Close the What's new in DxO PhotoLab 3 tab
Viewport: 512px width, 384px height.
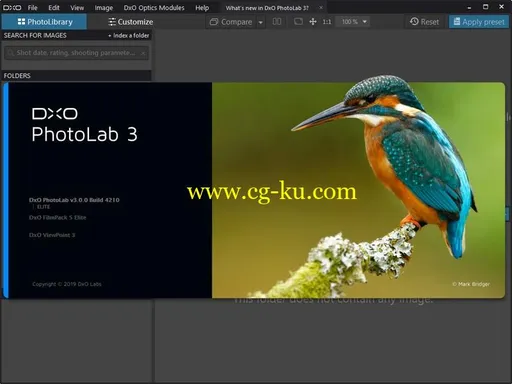[321, 8]
